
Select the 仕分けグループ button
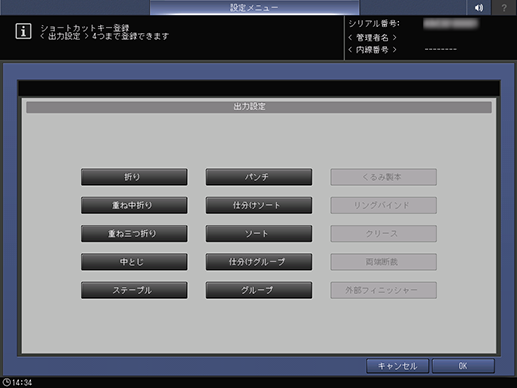[259, 262]
